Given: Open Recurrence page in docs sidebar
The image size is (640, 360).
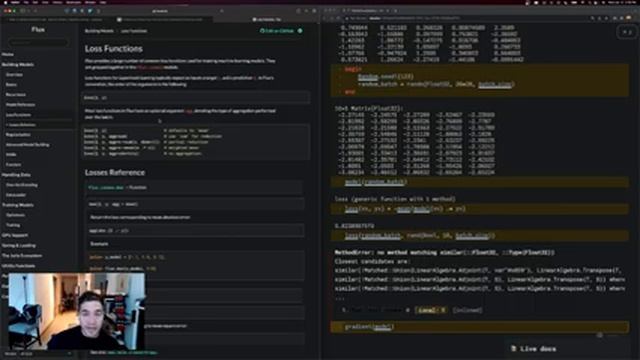Looking at the screenshot, I should 16,94.
